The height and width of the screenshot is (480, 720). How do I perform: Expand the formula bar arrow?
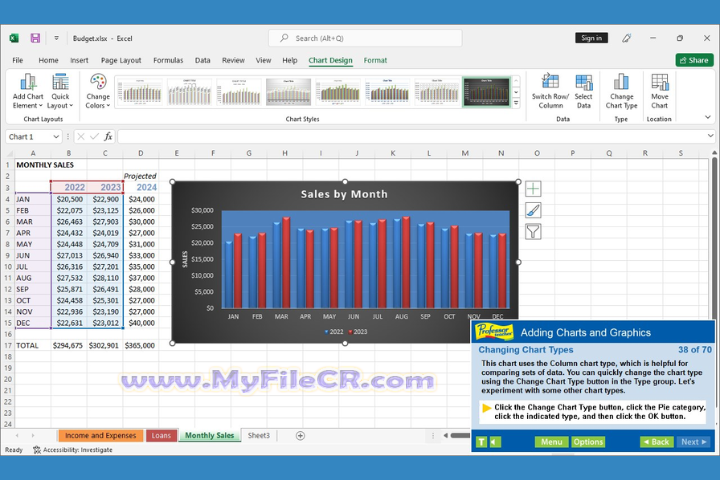click(x=710, y=136)
